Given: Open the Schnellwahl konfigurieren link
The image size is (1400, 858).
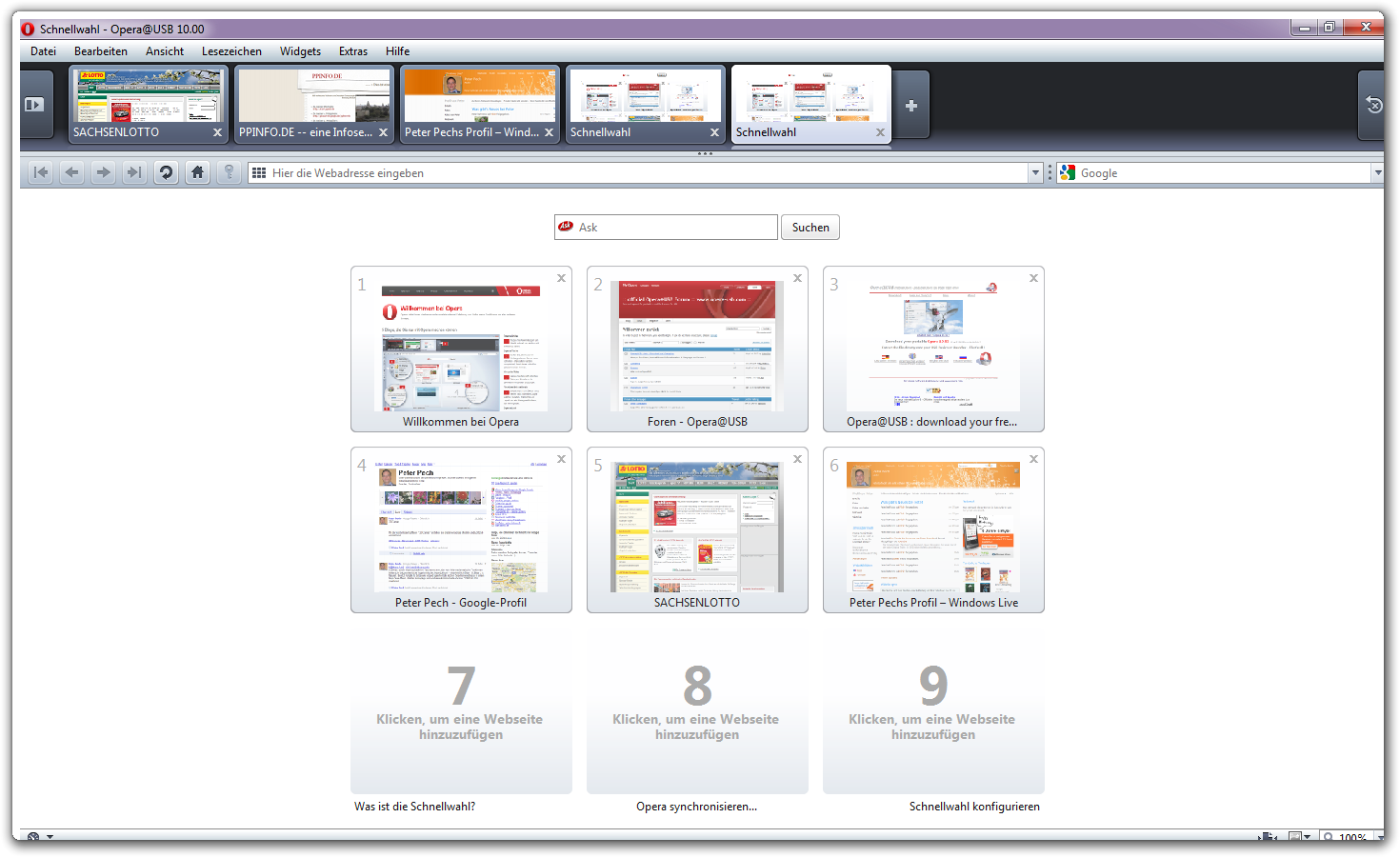Looking at the screenshot, I should click(973, 807).
